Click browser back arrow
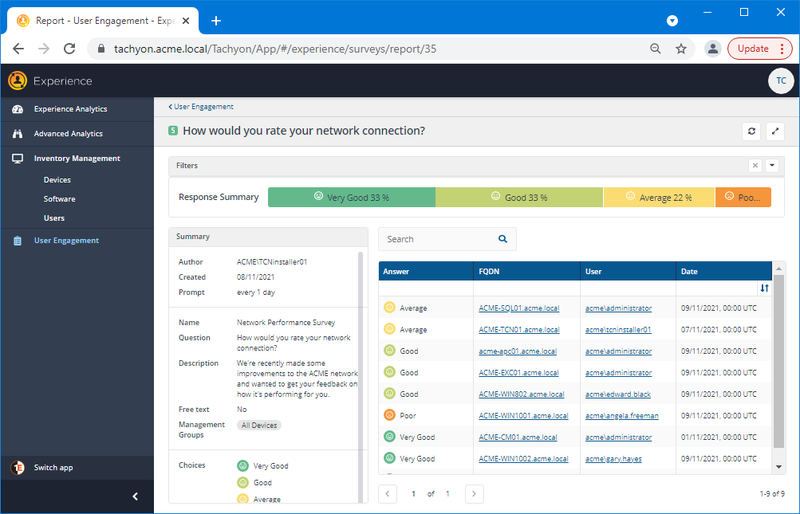 point(18,49)
